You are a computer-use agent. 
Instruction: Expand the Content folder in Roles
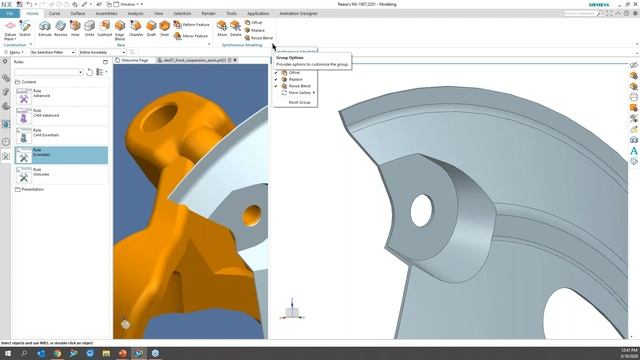coord(25,82)
